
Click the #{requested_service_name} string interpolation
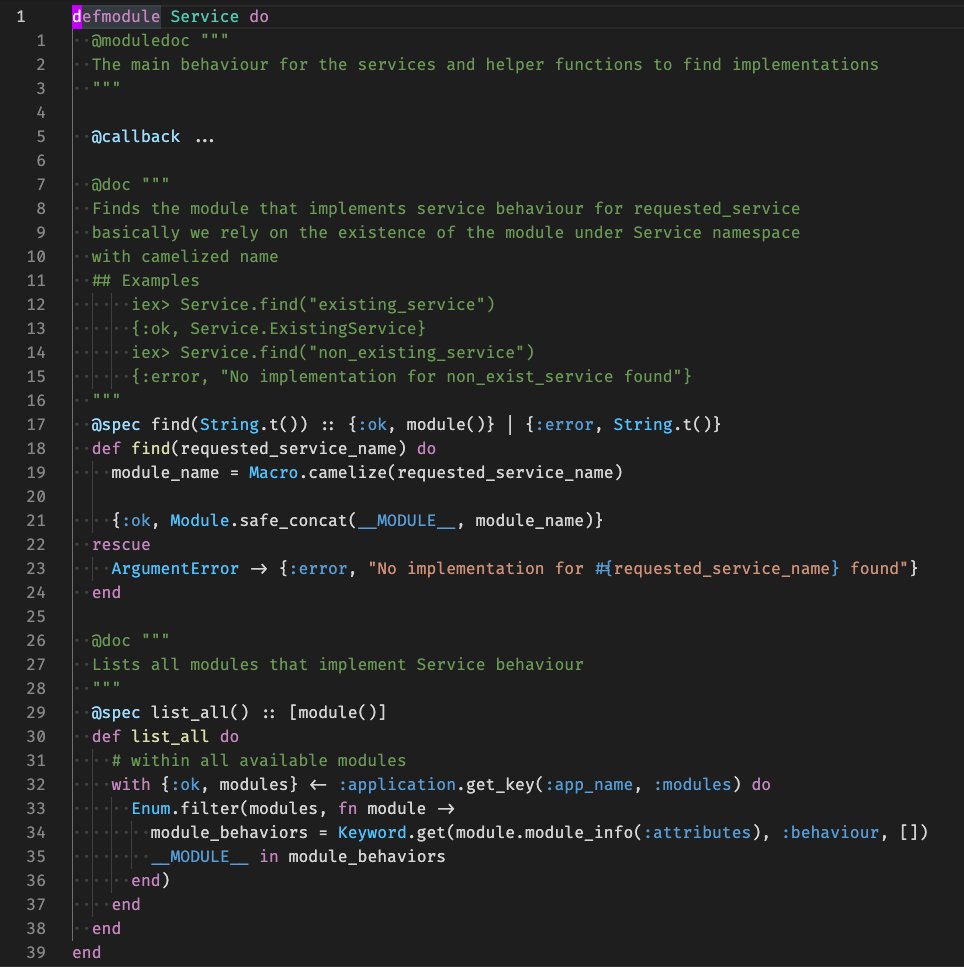tap(717, 569)
